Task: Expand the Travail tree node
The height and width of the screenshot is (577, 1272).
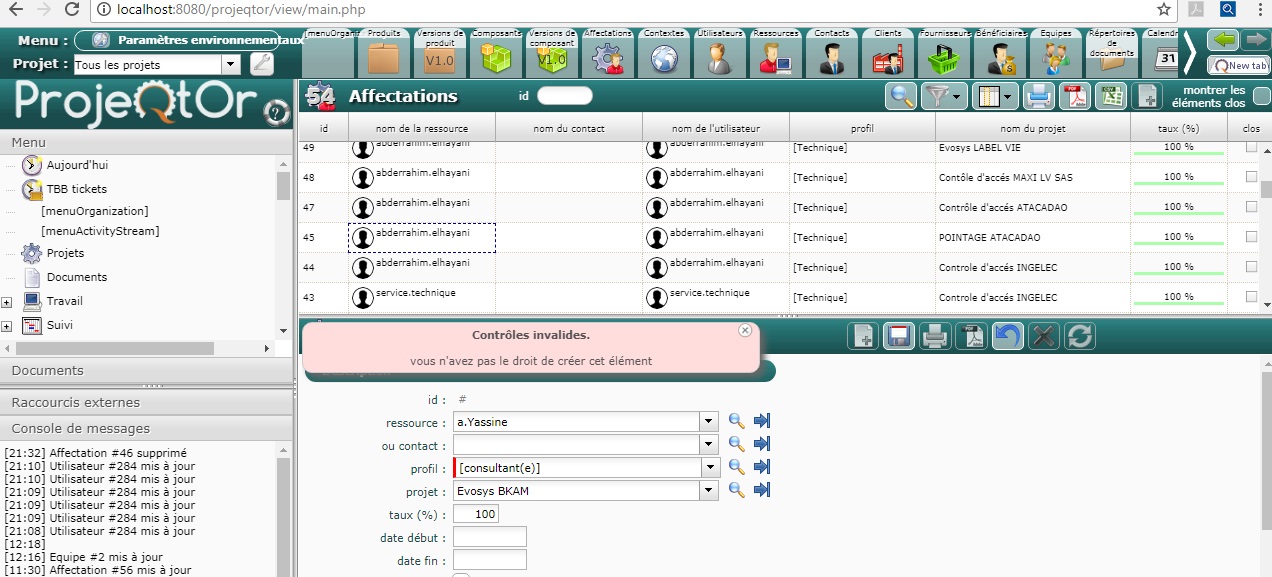Action: [x=7, y=302]
